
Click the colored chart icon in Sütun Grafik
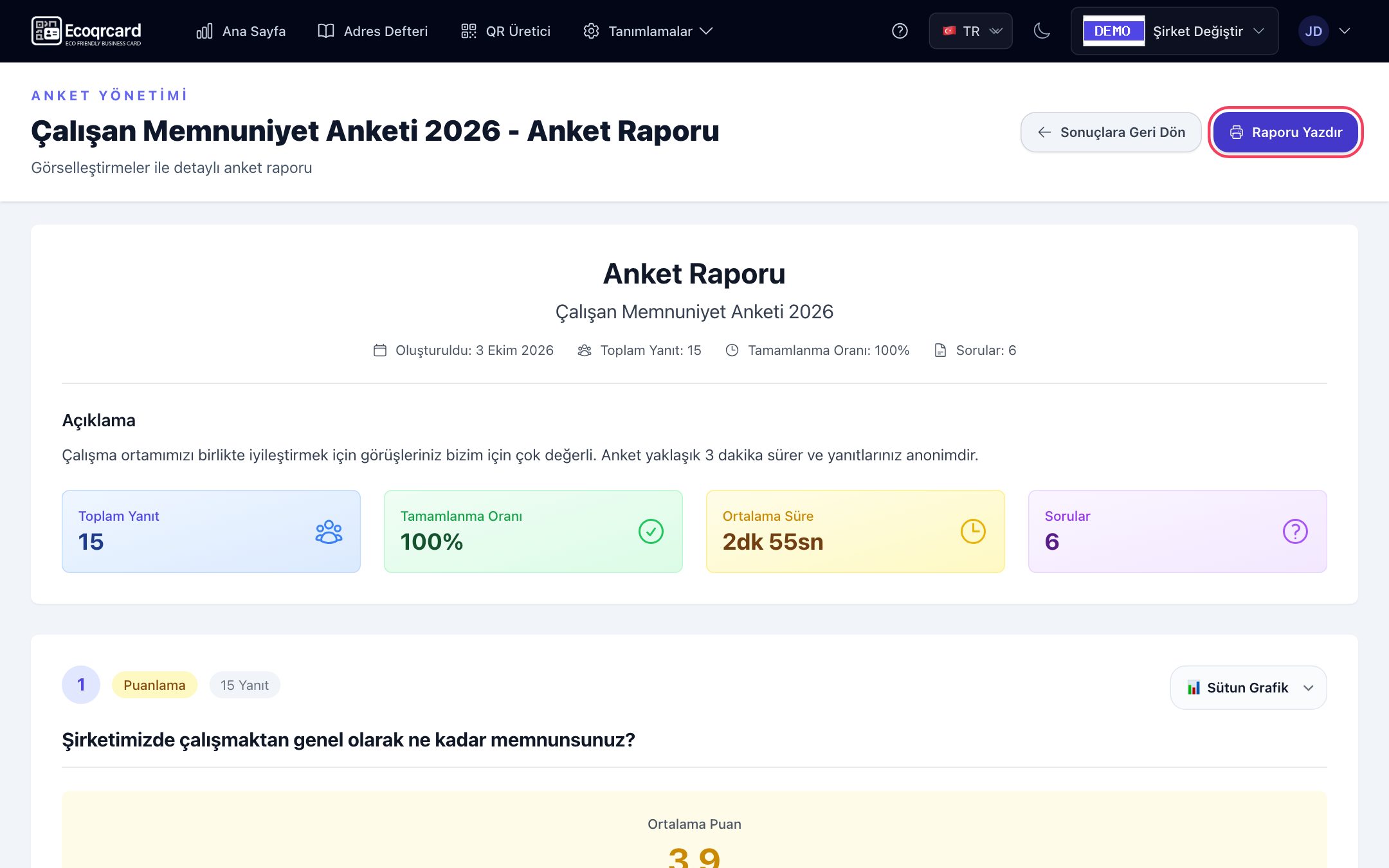click(1194, 688)
